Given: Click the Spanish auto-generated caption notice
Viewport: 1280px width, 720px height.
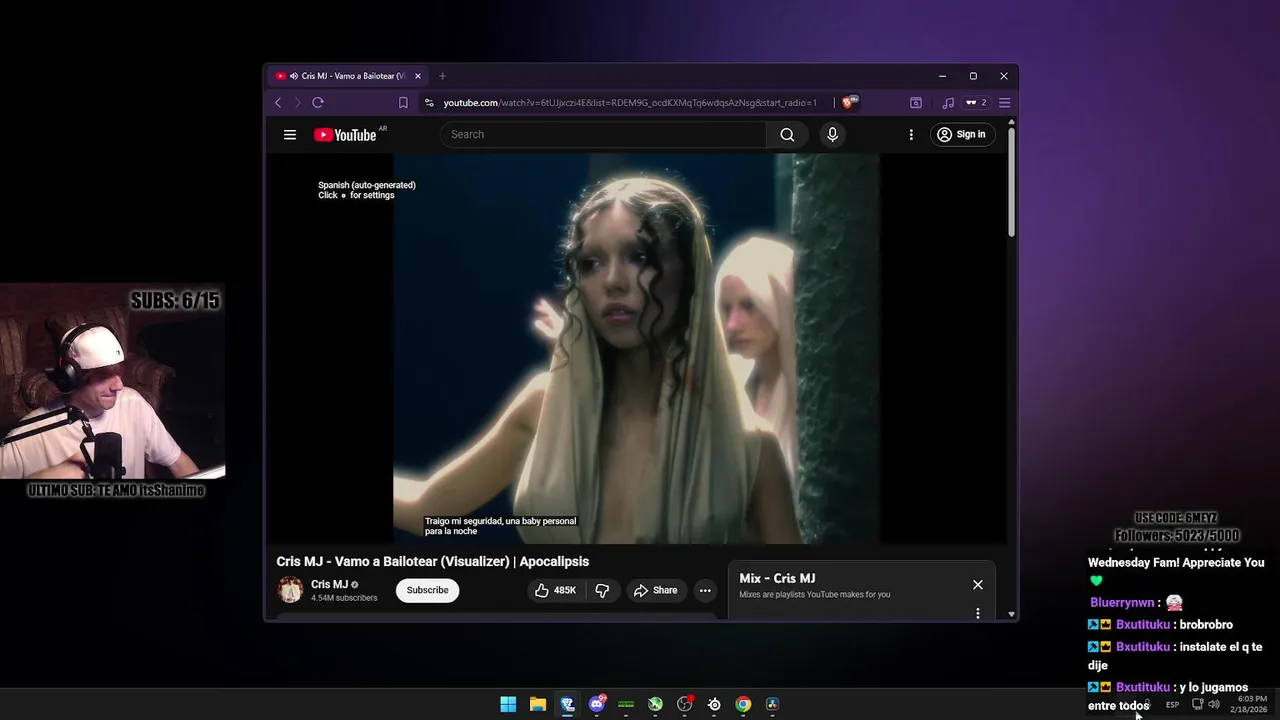Looking at the screenshot, I should (366, 190).
